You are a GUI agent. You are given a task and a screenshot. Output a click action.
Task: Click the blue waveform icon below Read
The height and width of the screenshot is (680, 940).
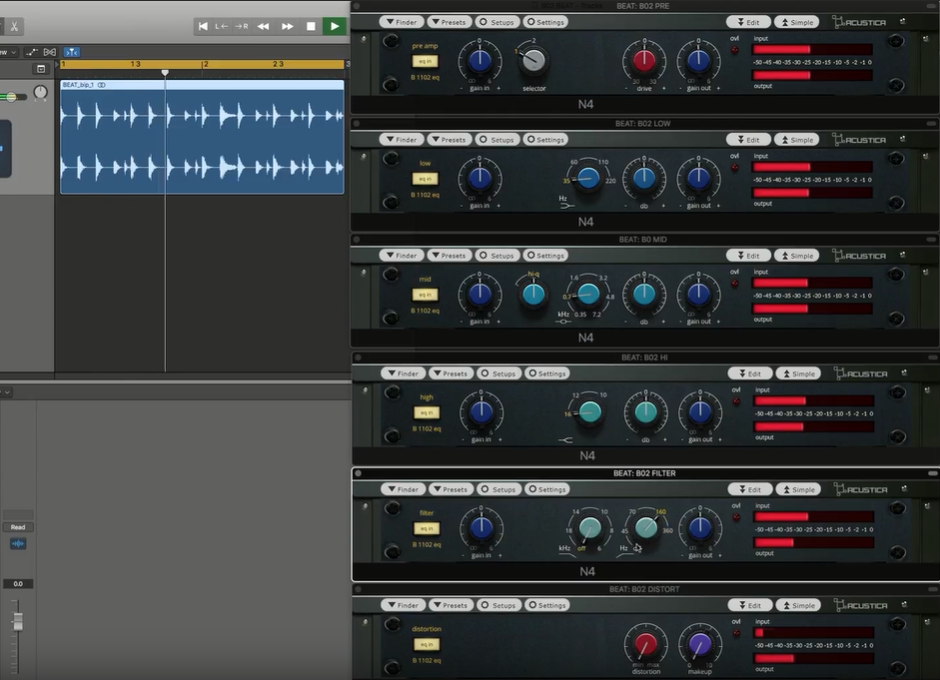coord(18,544)
